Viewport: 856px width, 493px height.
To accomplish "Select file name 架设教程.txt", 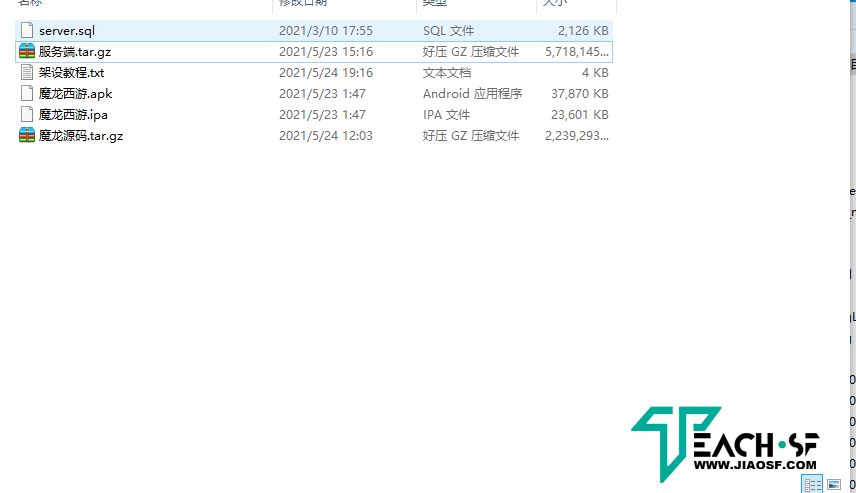I will 71,73.
